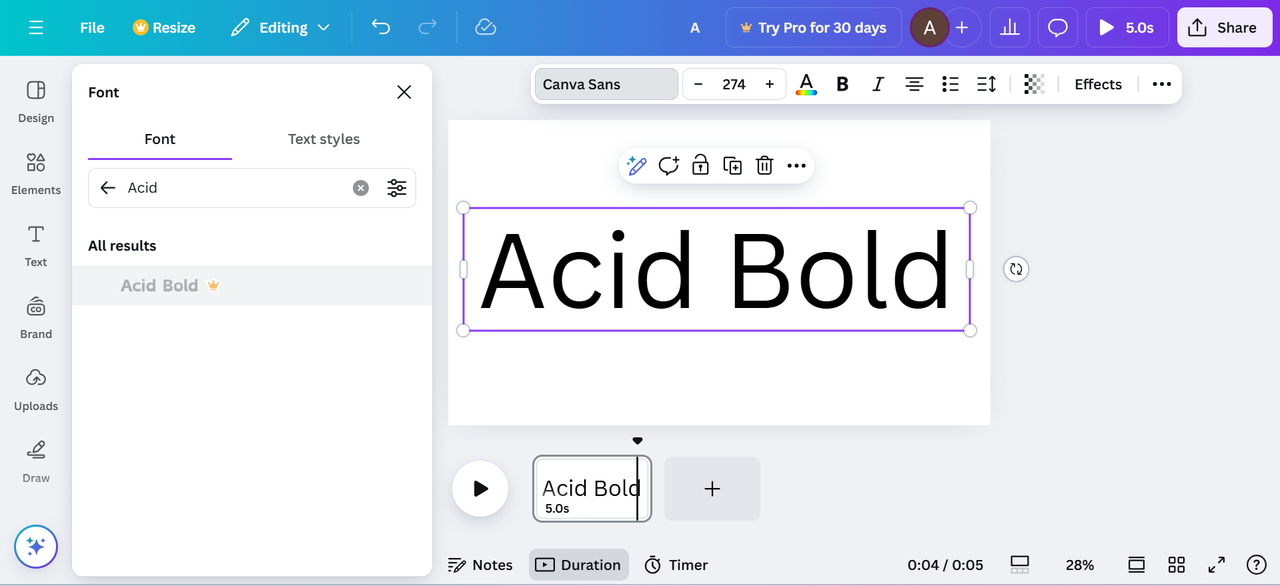
Task: Open font search filters
Action: [397, 188]
